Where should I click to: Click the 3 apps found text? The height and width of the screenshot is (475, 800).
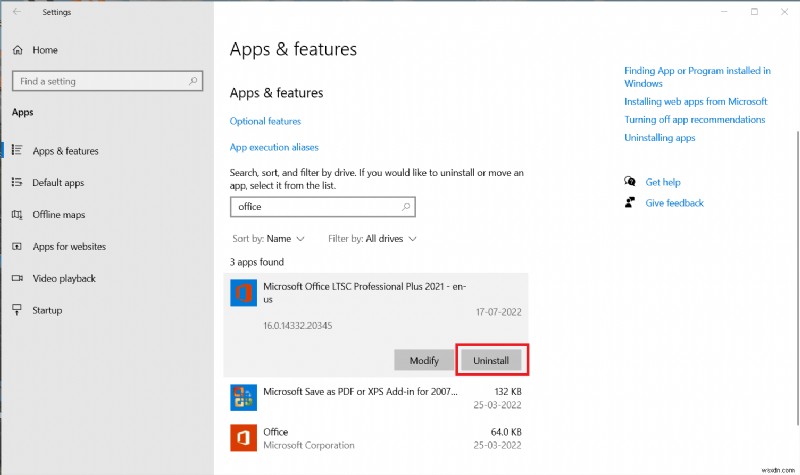[x=257, y=262]
